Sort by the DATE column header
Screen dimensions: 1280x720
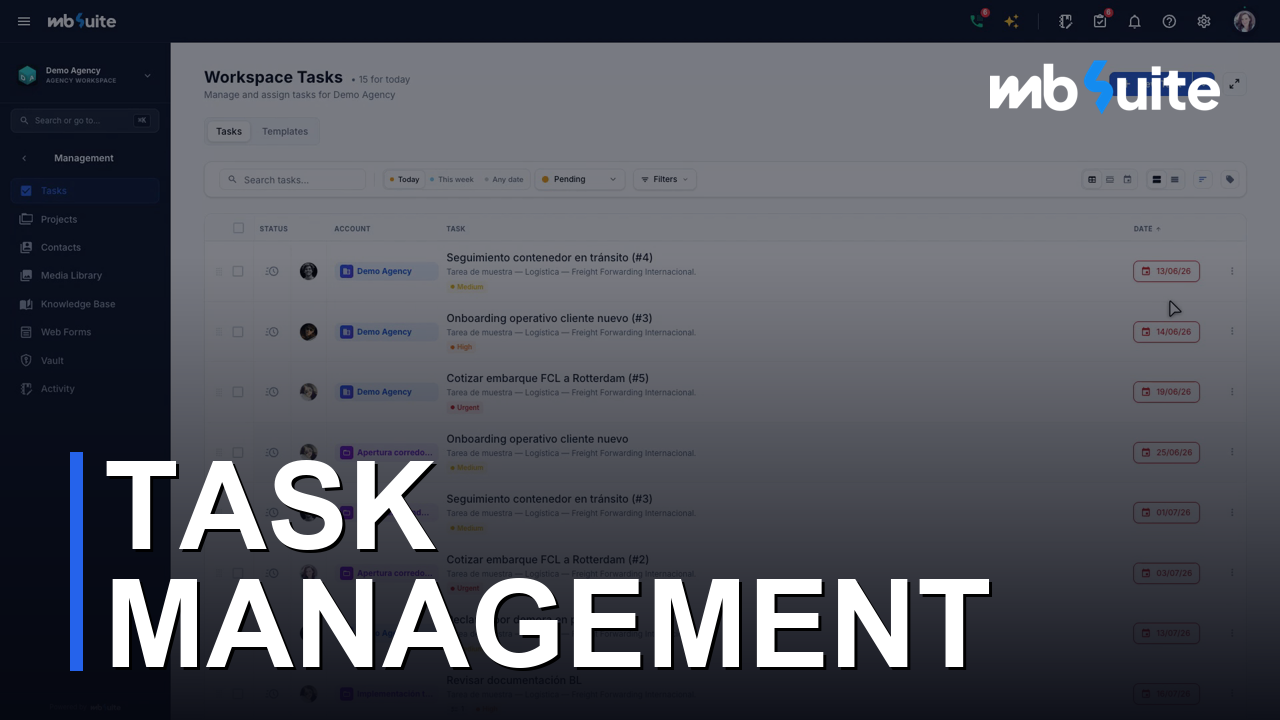1147,229
